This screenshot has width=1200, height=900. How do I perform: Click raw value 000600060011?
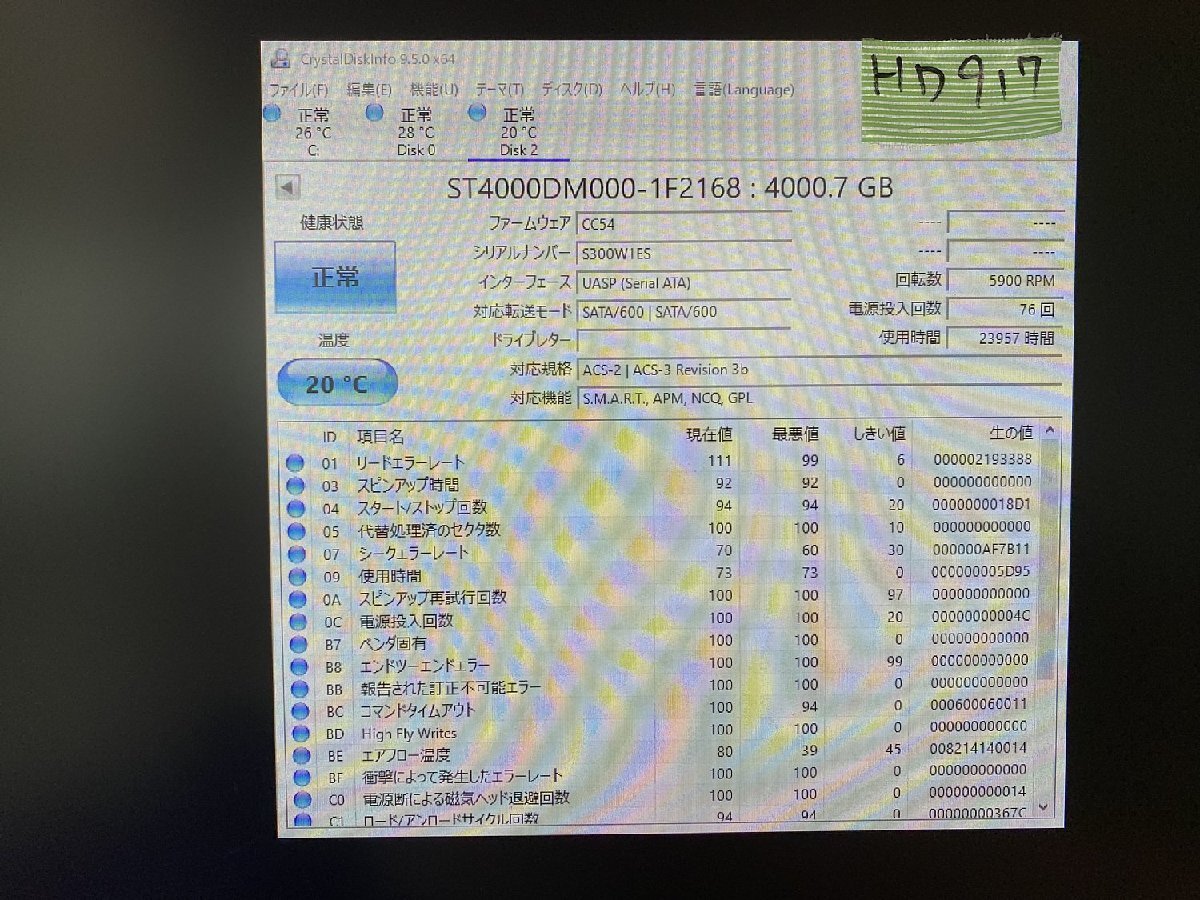[980, 703]
